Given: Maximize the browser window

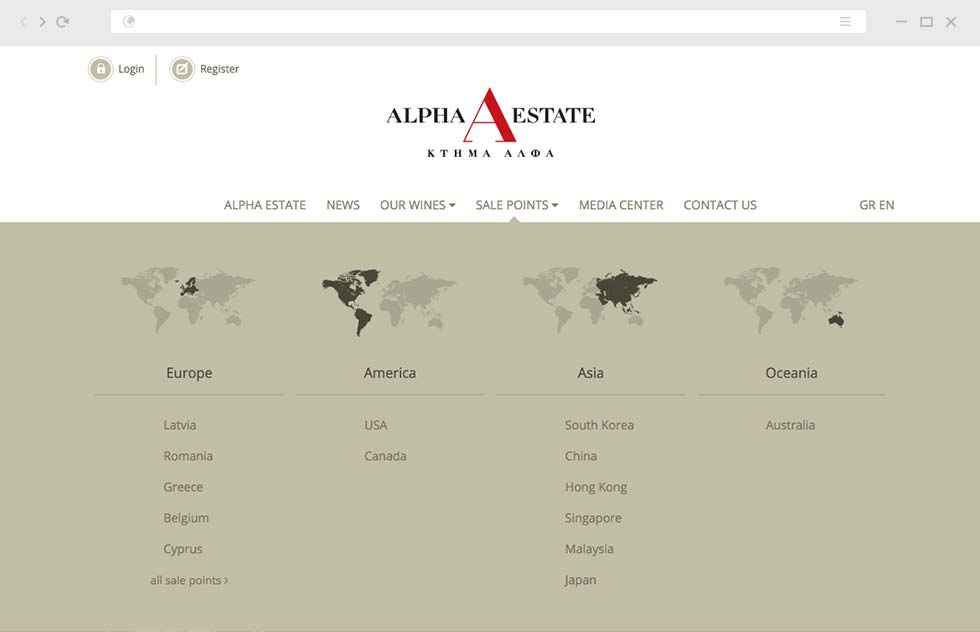Looking at the screenshot, I should [926, 22].
